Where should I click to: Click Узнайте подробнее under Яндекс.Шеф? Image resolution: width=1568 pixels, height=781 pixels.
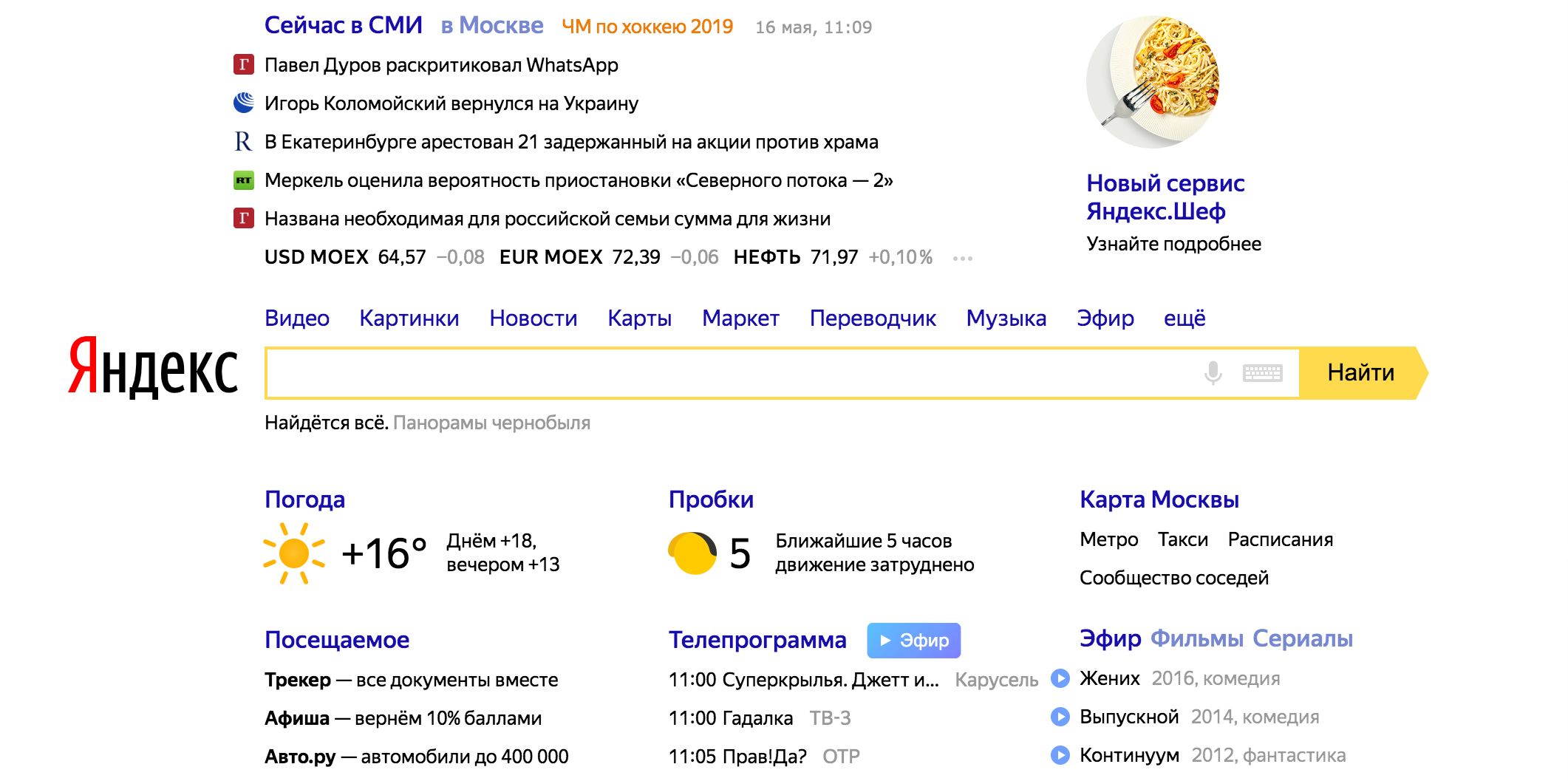pos(1173,244)
